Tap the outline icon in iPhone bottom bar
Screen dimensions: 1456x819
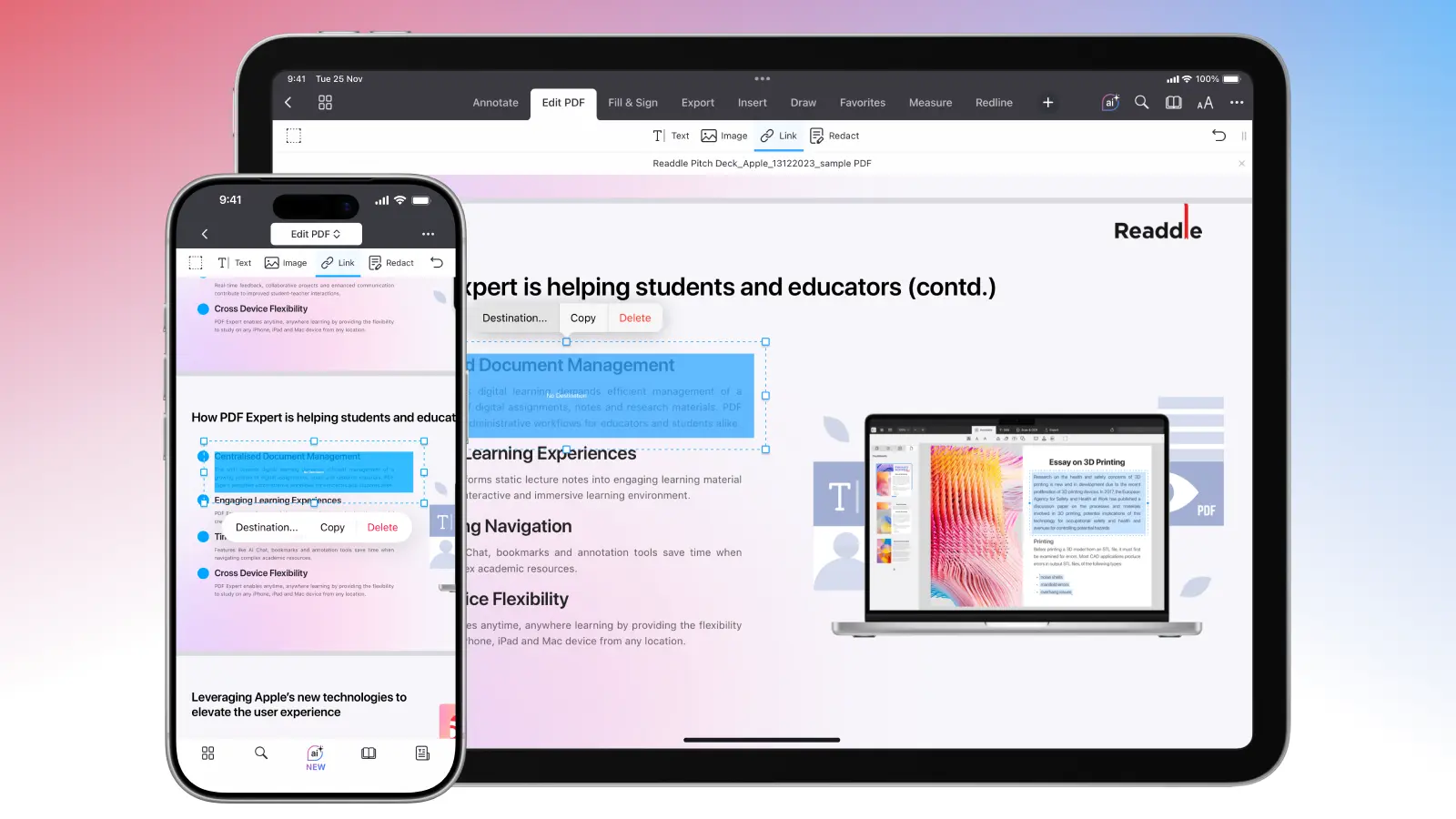pyautogui.click(x=422, y=753)
